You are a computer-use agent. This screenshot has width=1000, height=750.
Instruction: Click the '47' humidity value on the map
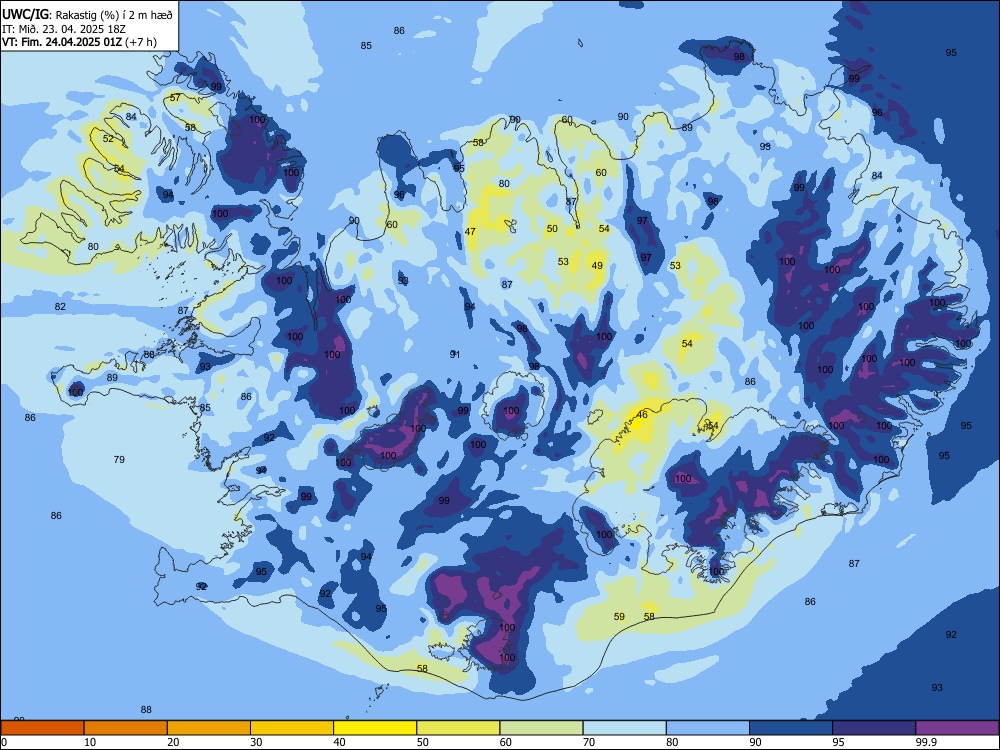click(x=470, y=232)
